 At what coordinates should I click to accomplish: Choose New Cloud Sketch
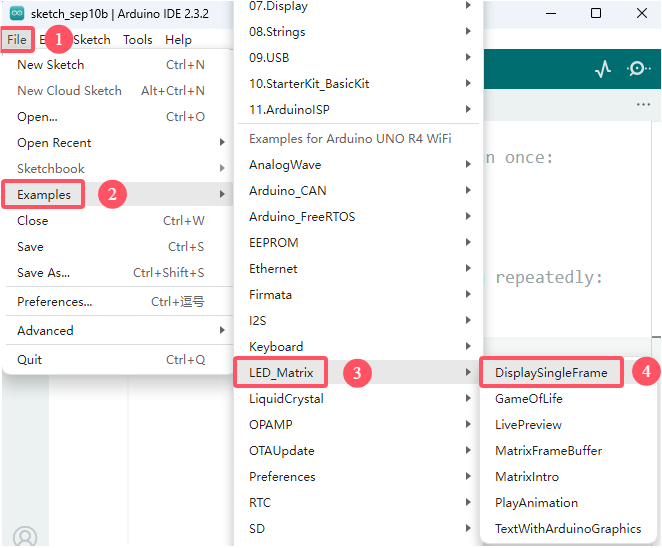click(x=118, y=91)
